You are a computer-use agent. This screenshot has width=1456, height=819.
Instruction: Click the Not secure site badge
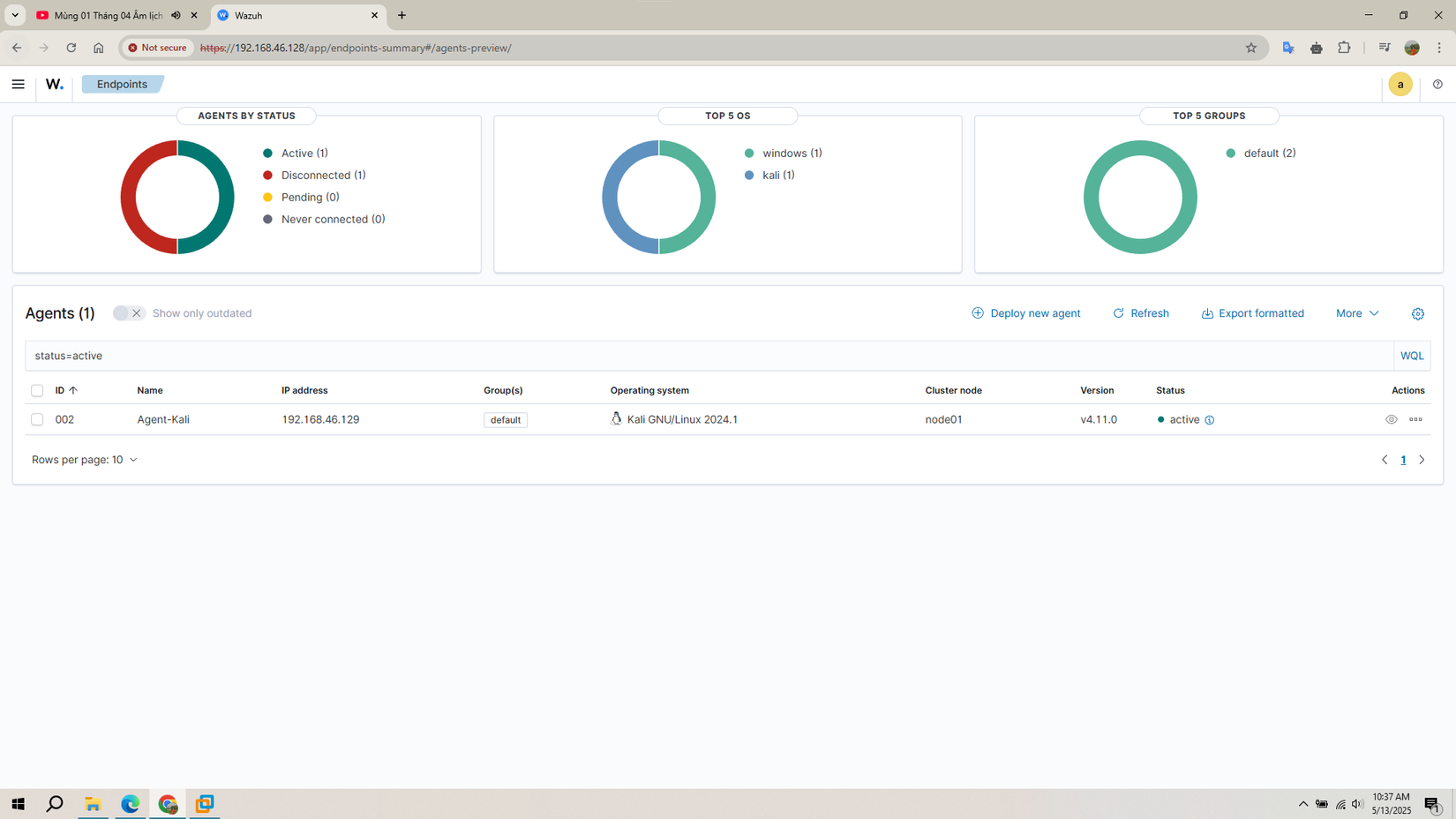coord(157,48)
